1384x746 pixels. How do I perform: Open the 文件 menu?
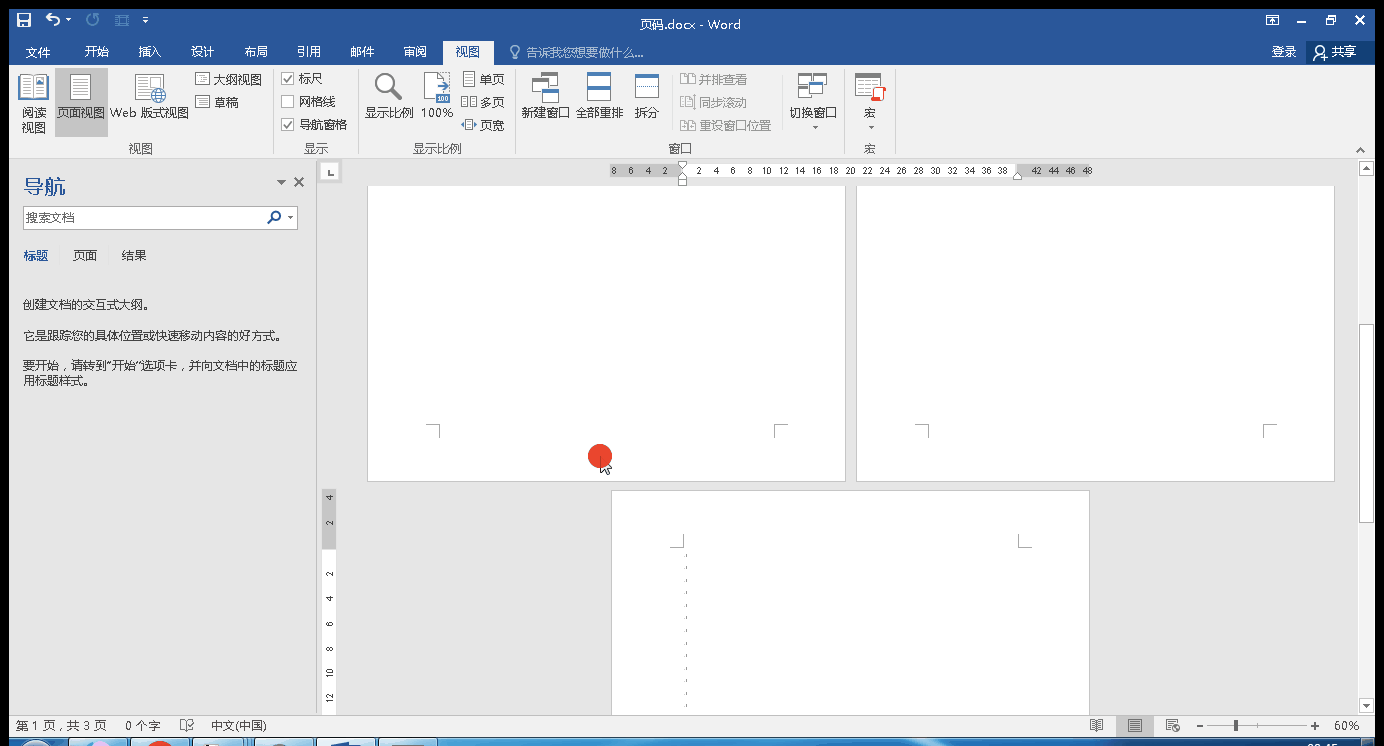pyautogui.click(x=38, y=52)
